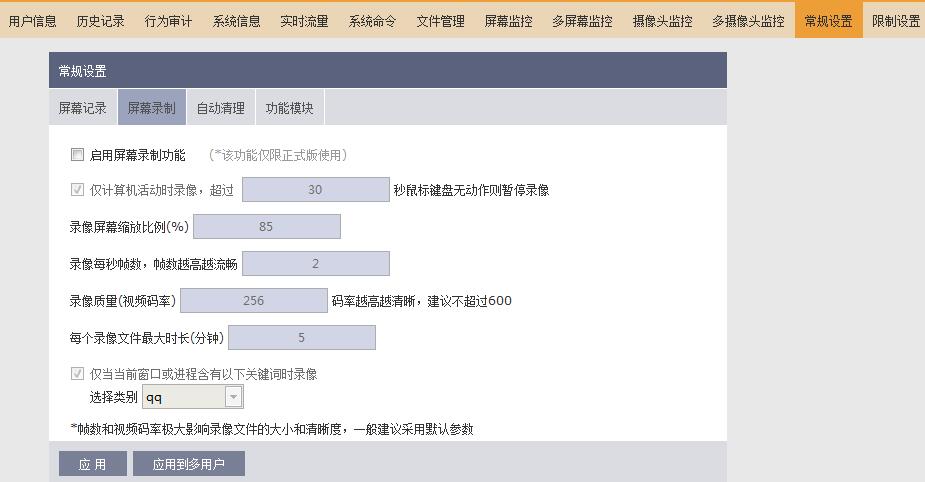The width and height of the screenshot is (925, 482).
Task: Open the 屏幕监控 menu item
Action: [x=509, y=20]
